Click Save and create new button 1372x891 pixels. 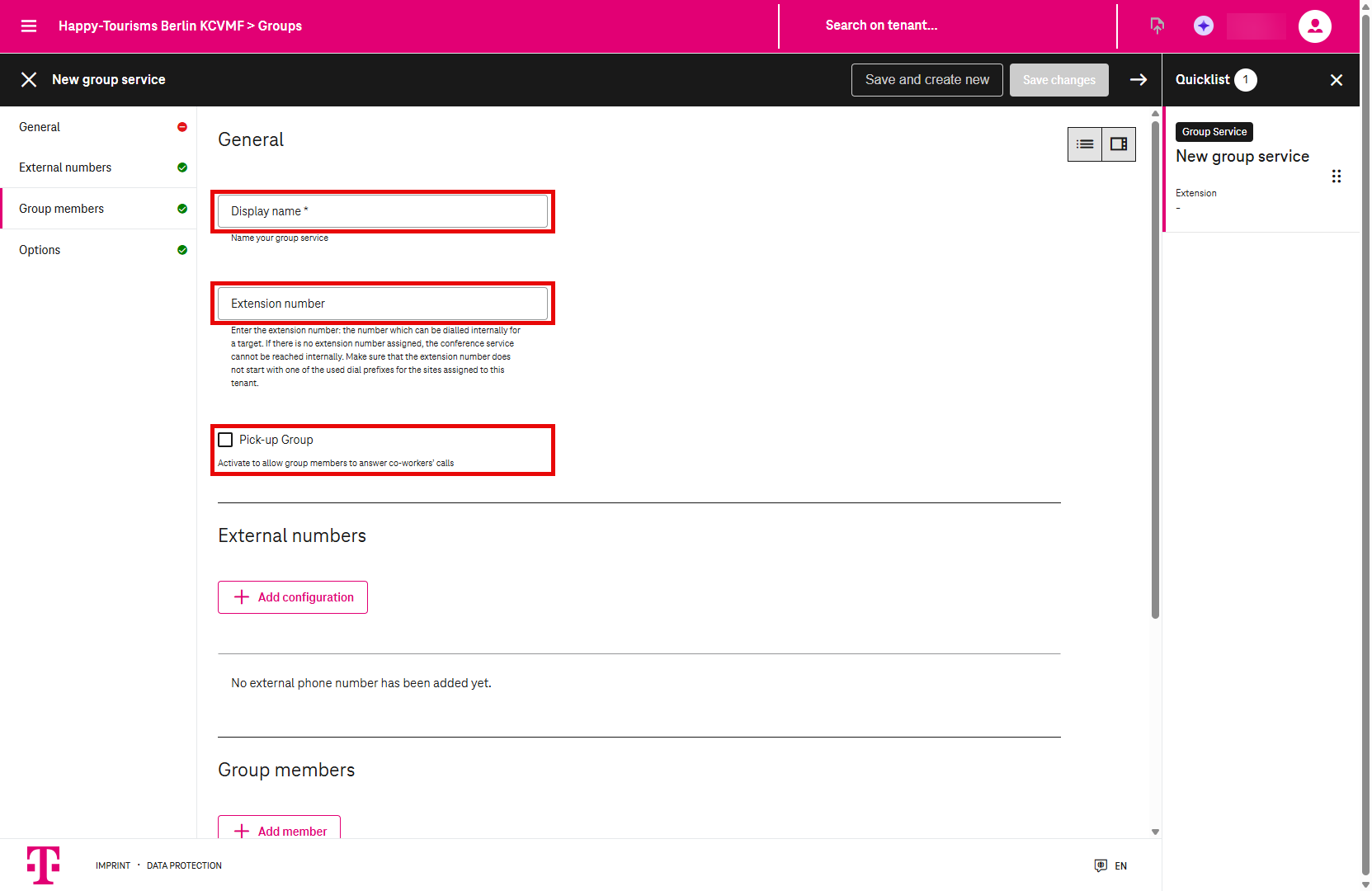[926, 80]
